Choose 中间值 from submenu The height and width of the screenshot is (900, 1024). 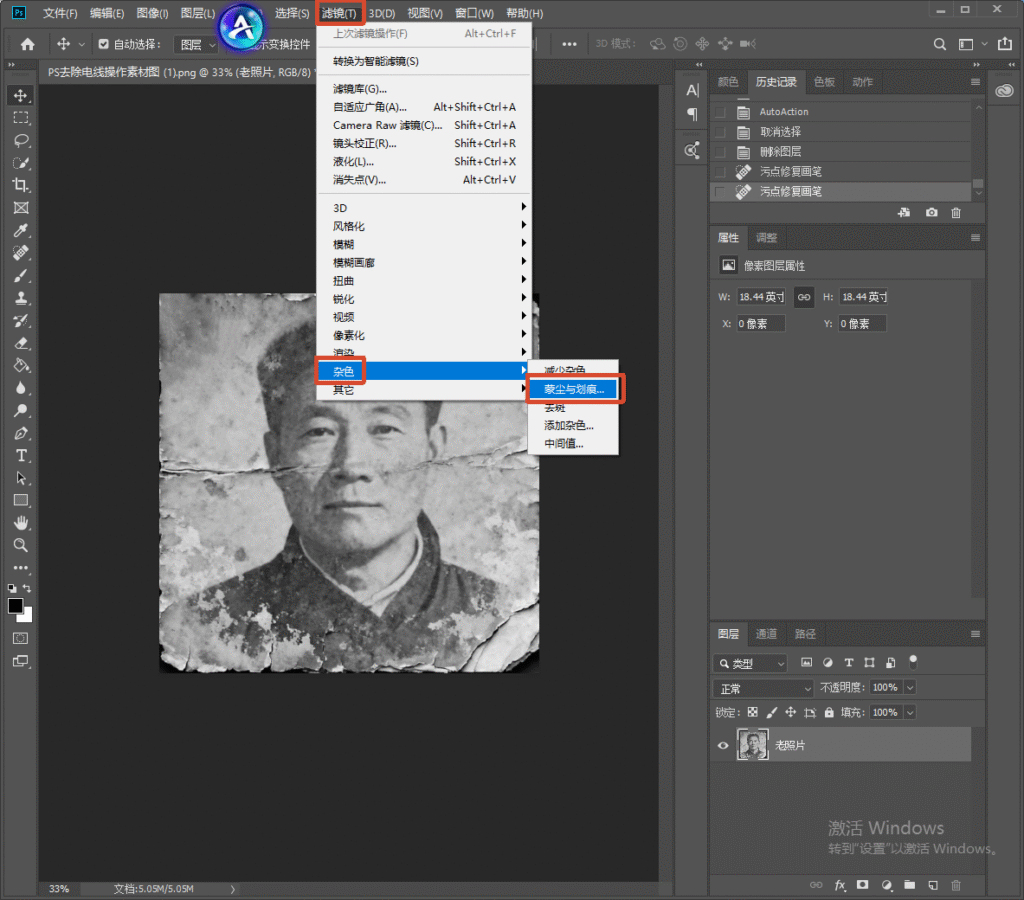[574, 444]
